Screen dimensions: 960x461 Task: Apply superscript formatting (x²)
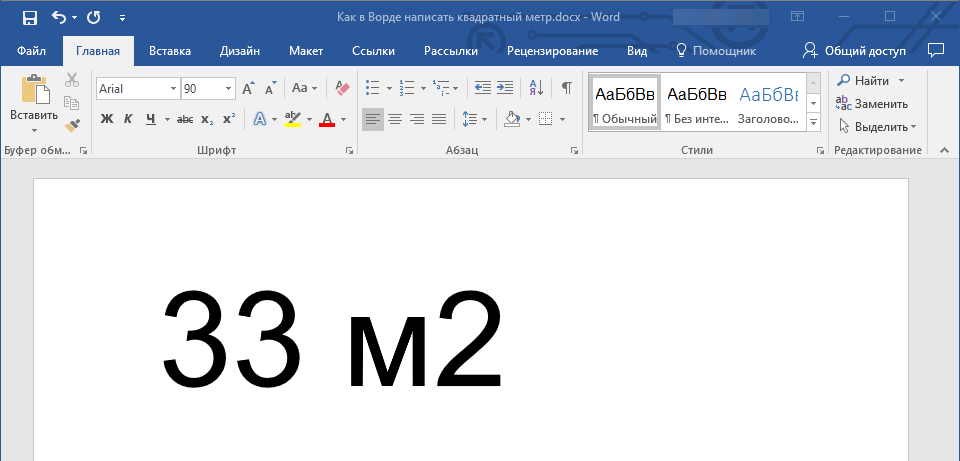click(x=229, y=119)
